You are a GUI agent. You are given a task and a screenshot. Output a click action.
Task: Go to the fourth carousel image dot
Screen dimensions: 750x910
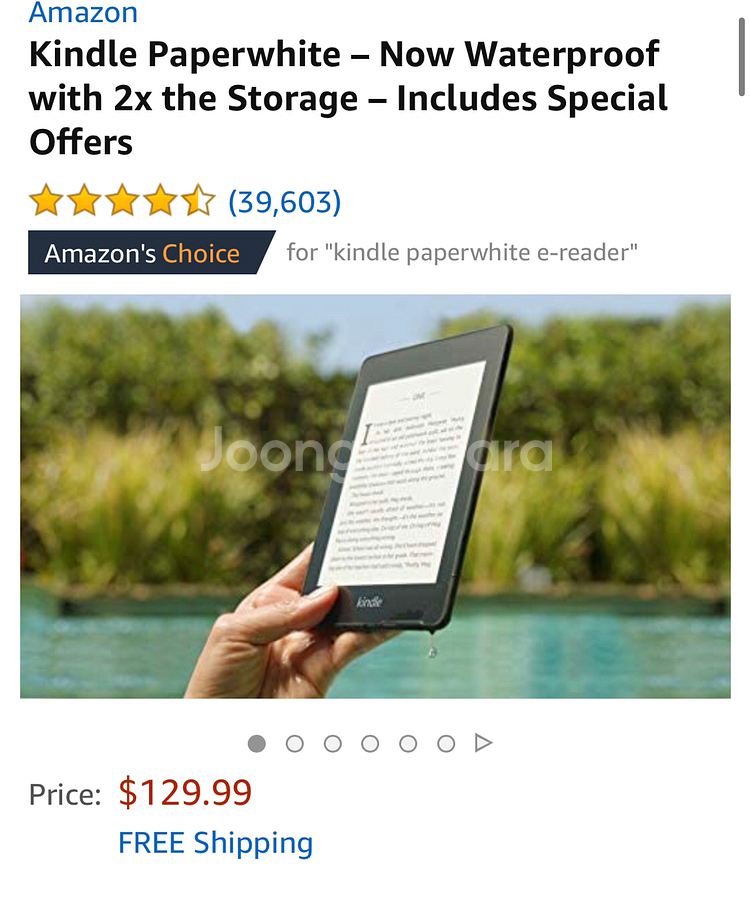click(370, 743)
